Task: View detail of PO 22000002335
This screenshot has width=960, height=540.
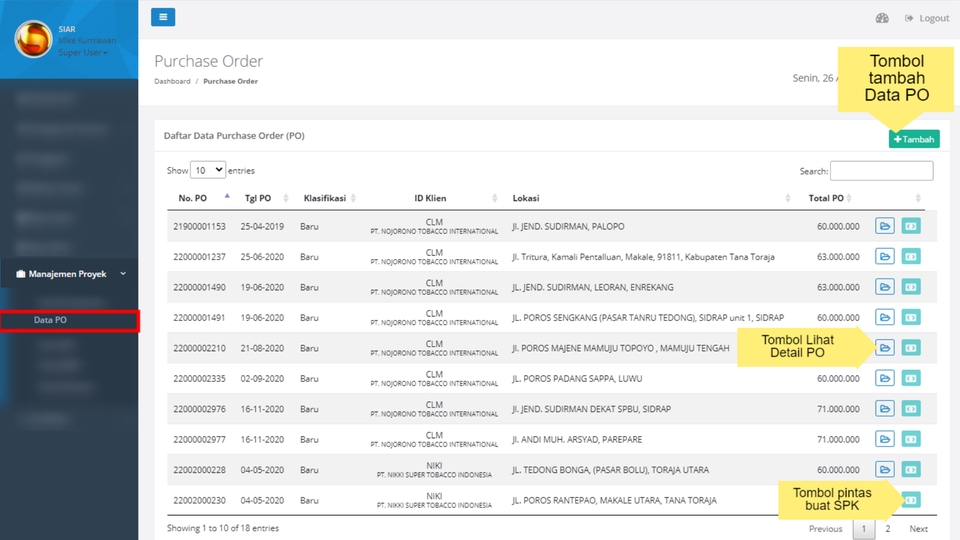Action: pos(885,378)
